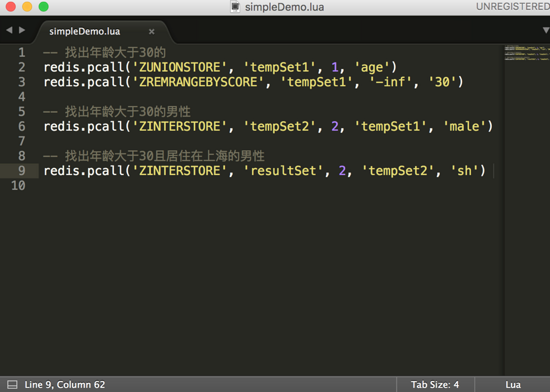The image size is (550, 392).
Task: Click line number 2 in the gutter
Action: click(22, 67)
